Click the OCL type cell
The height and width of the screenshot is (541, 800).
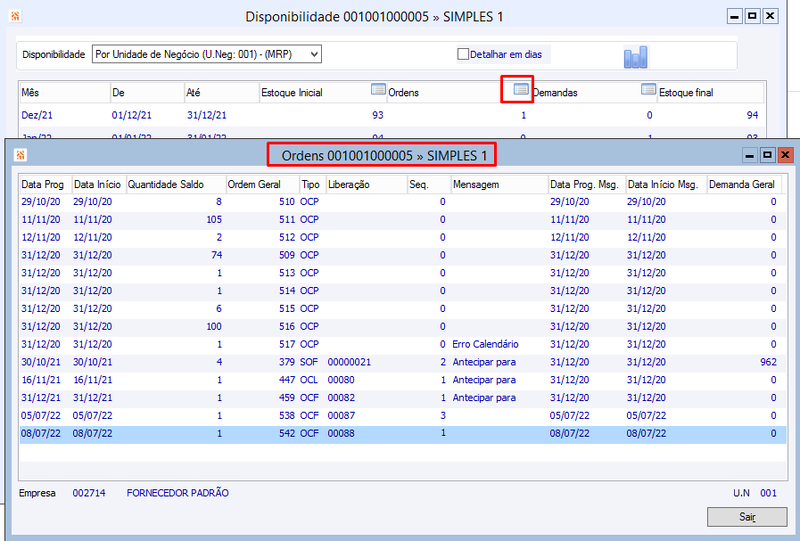click(x=309, y=380)
